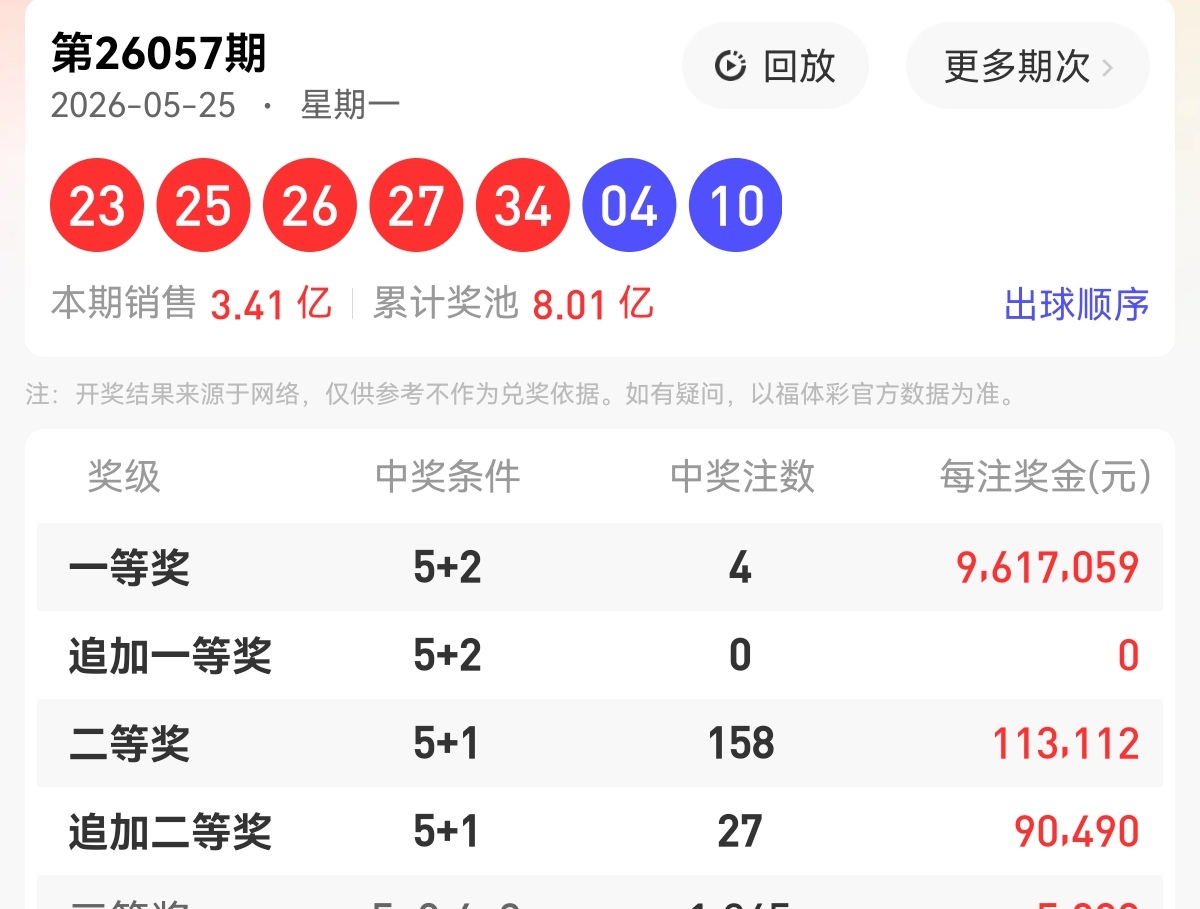The height and width of the screenshot is (909, 1200).
Task: Click the 5+1 condition in 追加二等奖 row
Action: (x=446, y=832)
